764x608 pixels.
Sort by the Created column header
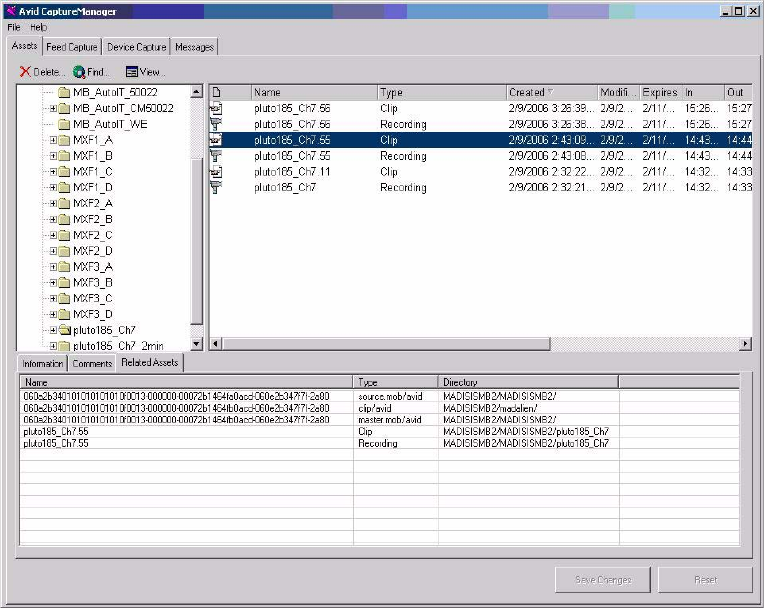pos(552,92)
